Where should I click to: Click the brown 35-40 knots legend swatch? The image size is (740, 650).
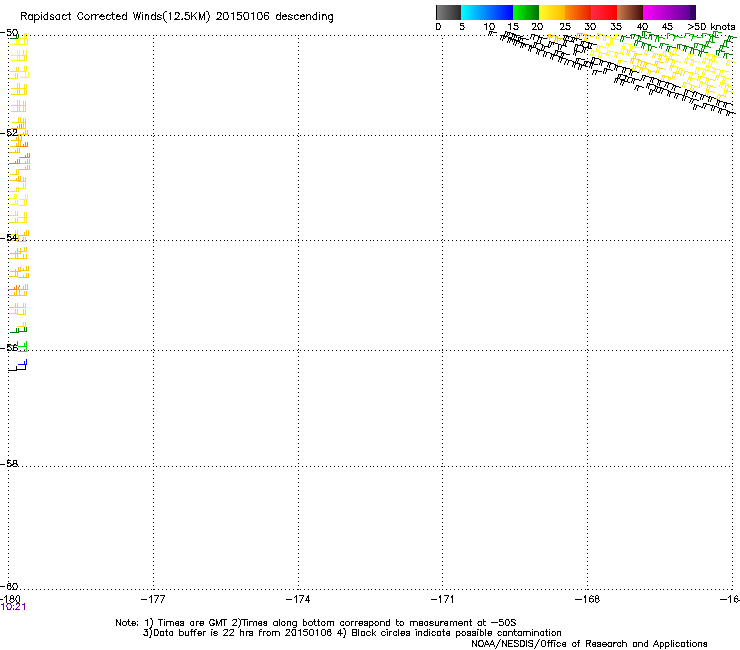pos(630,12)
